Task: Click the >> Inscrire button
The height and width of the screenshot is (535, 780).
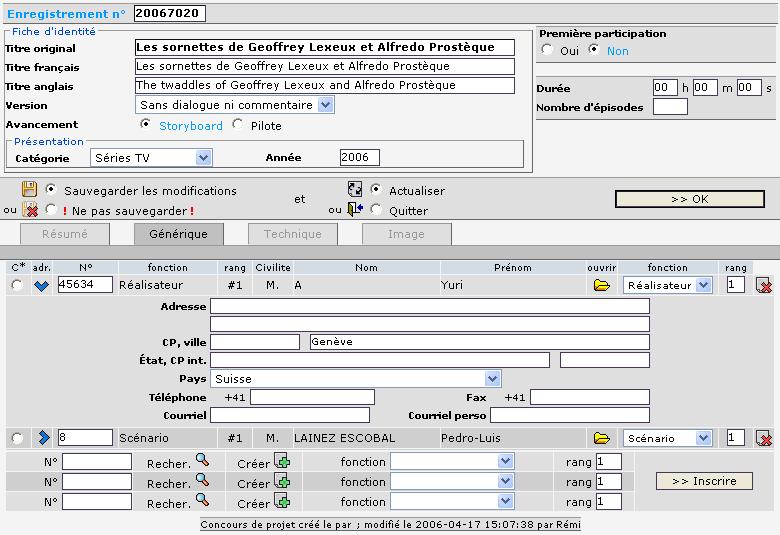Action: [x=704, y=481]
